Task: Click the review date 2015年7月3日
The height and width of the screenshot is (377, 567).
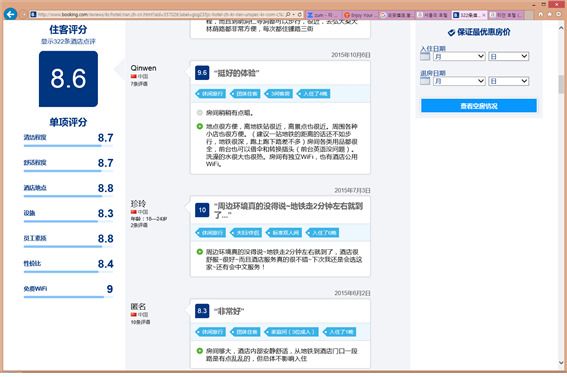Action: (352, 190)
